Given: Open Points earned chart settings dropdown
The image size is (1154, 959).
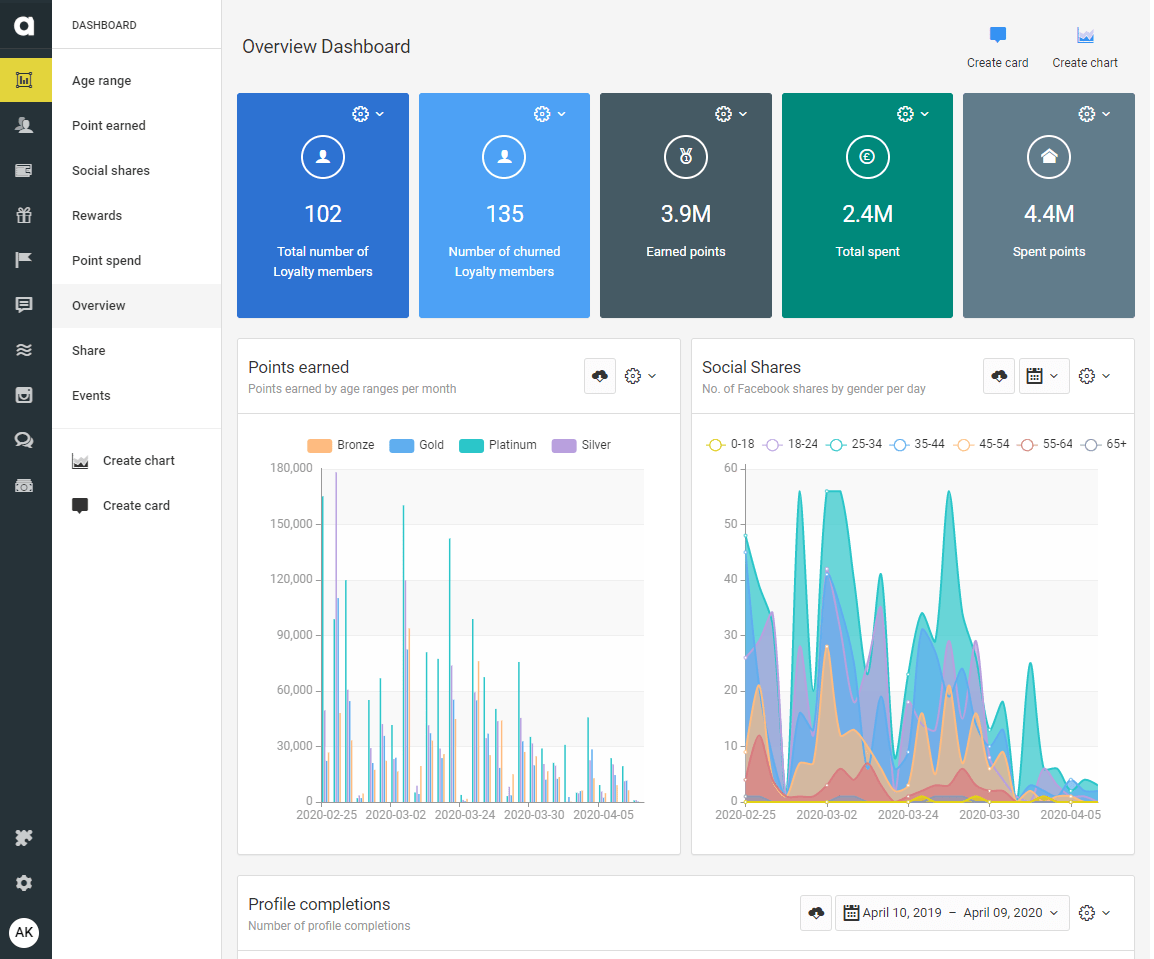Looking at the screenshot, I should tap(640, 376).
